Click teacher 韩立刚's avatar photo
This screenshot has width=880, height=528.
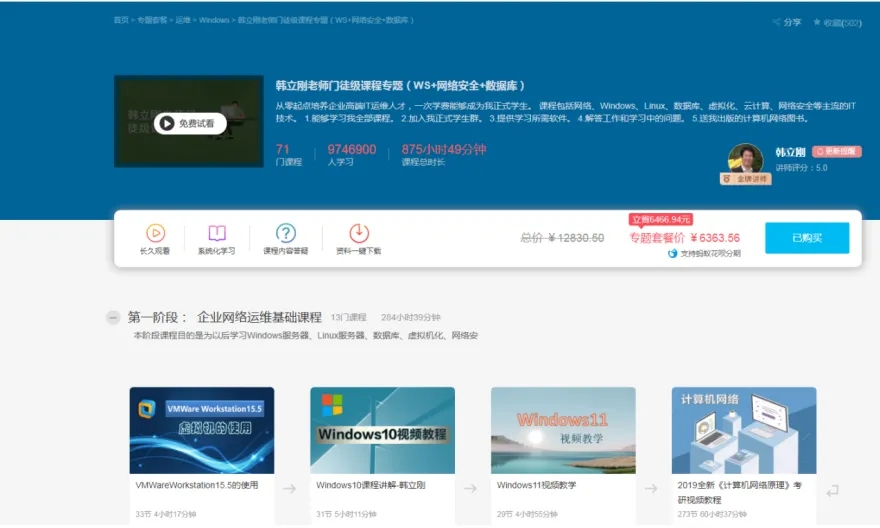(x=745, y=158)
